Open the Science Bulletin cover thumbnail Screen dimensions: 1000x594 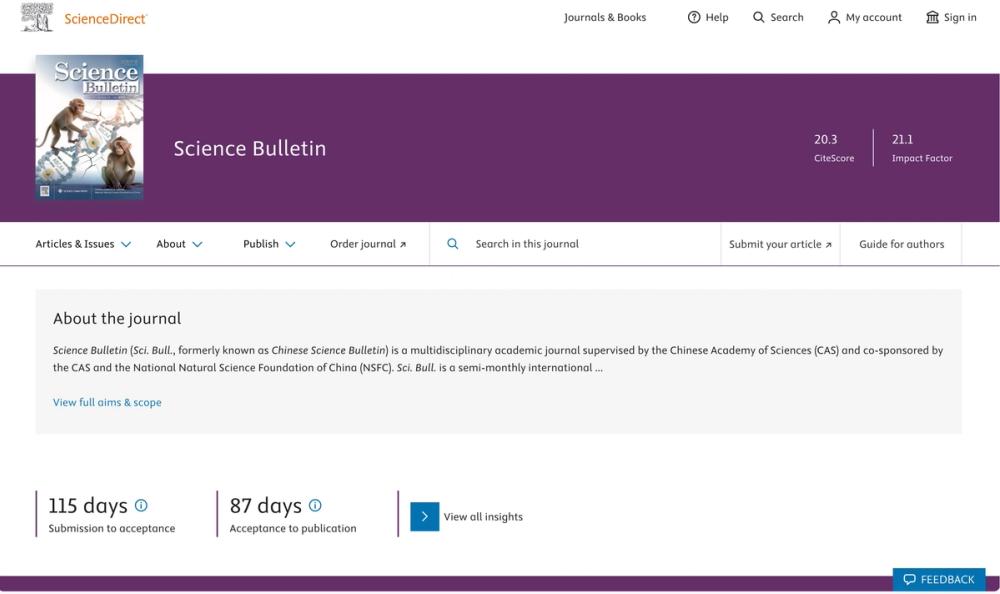tap(89, 127)
